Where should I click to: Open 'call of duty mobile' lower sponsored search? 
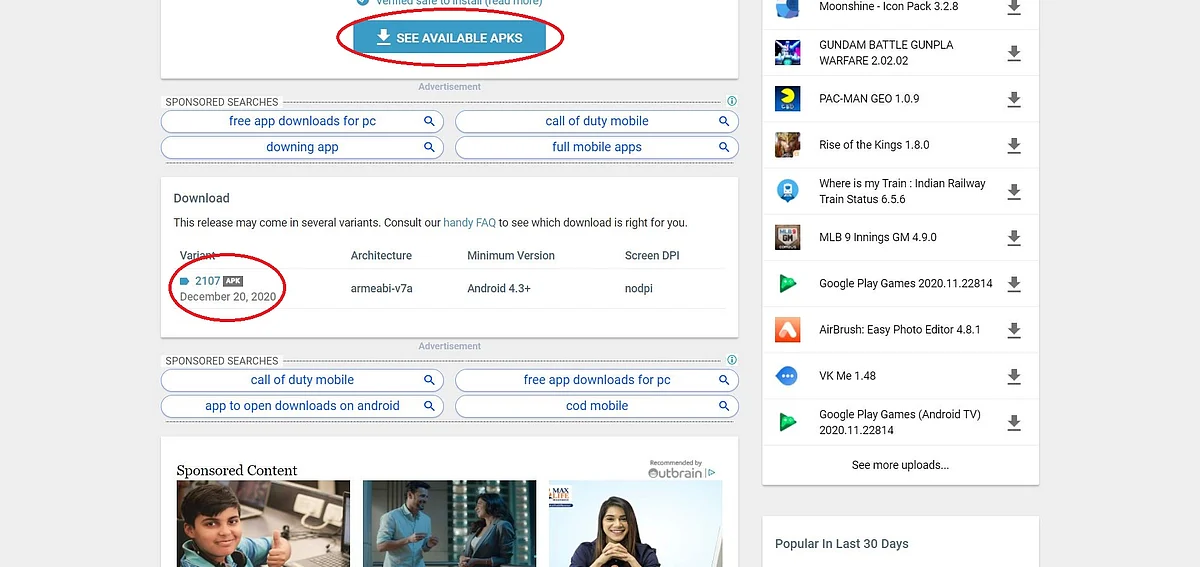pyautogui.click(x=302, y=380)
